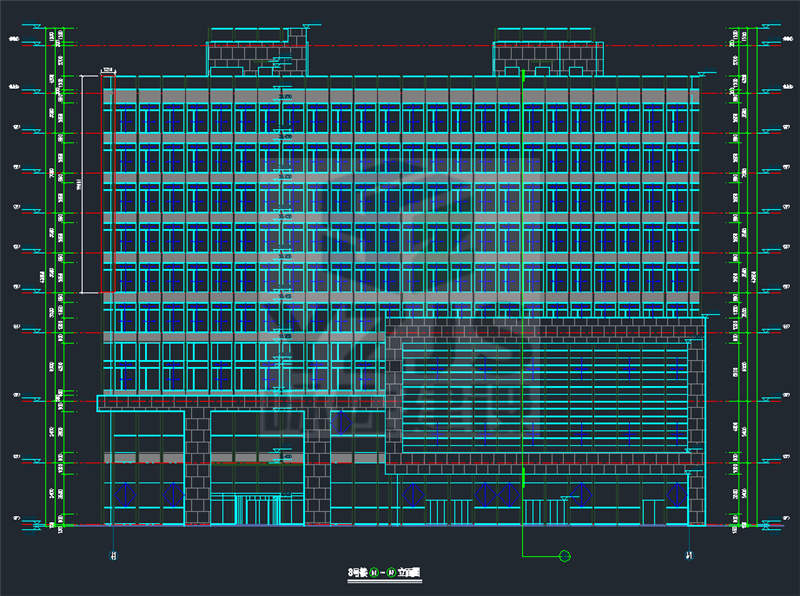The width and height of the screenshot is (800, 596).
Task: Click the drawing title text below the elevation
Action: click(383, 573)
